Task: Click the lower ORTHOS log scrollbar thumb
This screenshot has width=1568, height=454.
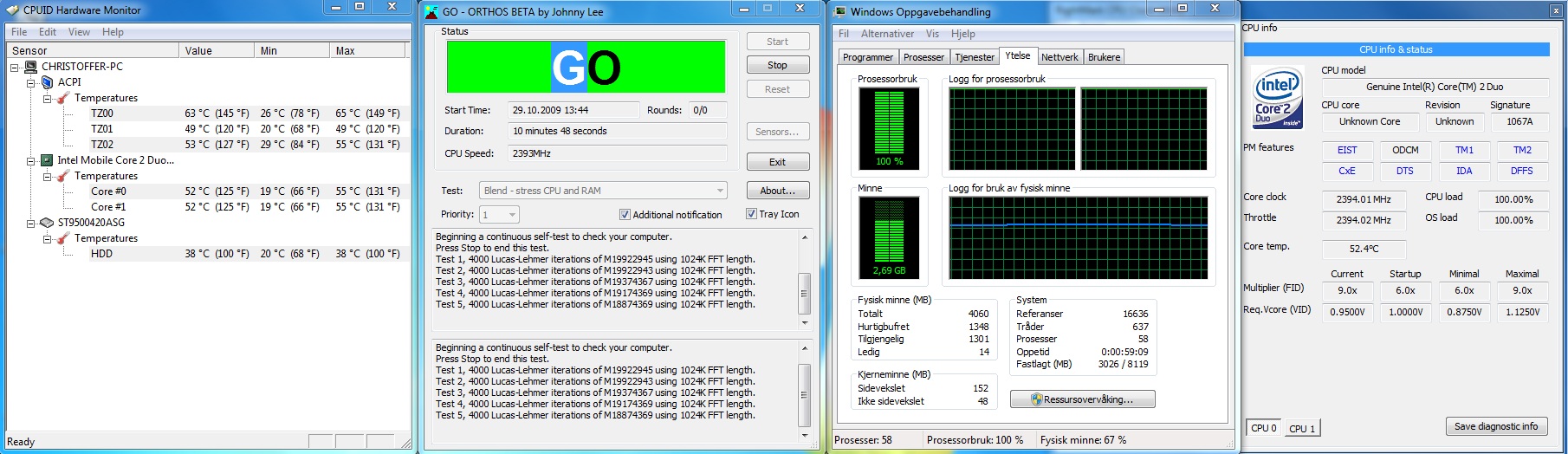Action: [804, 395]
